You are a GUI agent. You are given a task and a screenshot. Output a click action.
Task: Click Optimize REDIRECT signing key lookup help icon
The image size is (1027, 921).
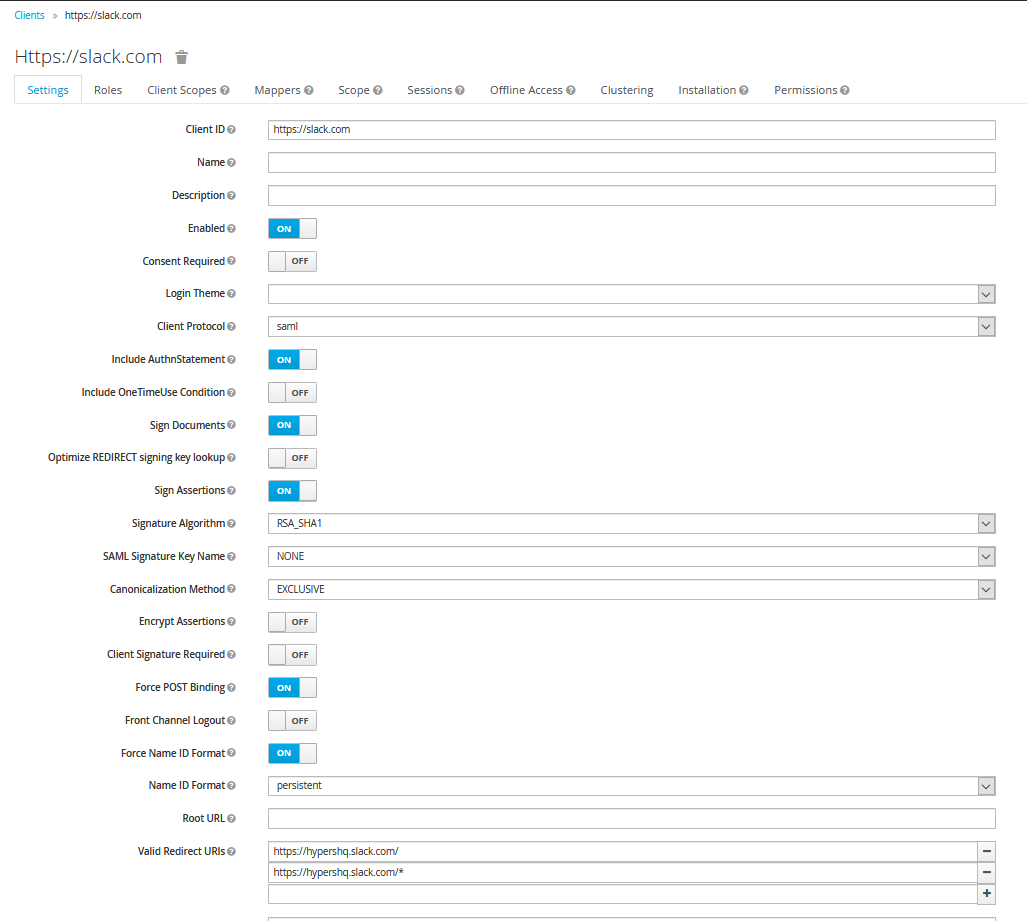tap(231, 457)
